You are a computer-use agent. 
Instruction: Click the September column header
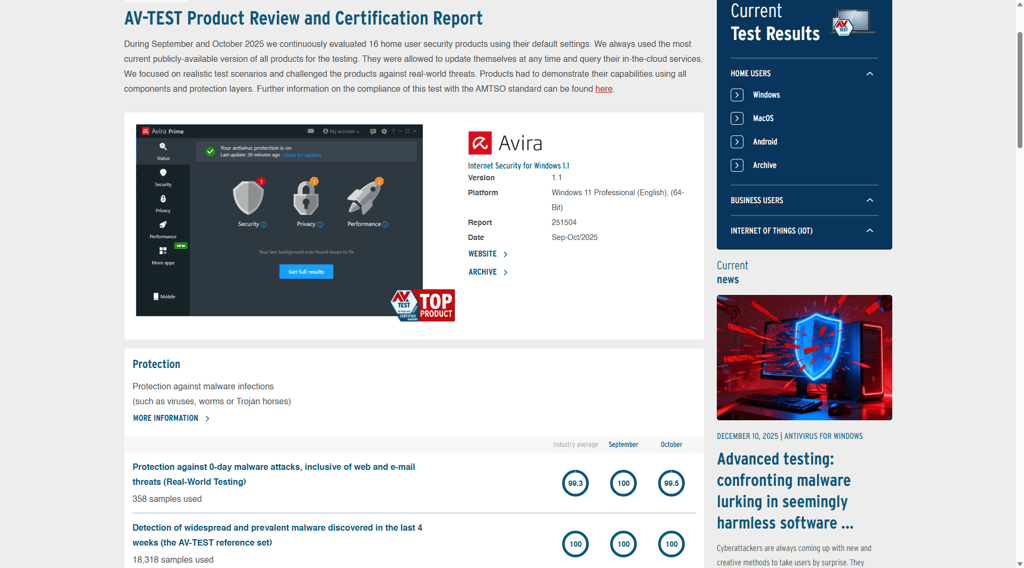(x=623, y=445)
